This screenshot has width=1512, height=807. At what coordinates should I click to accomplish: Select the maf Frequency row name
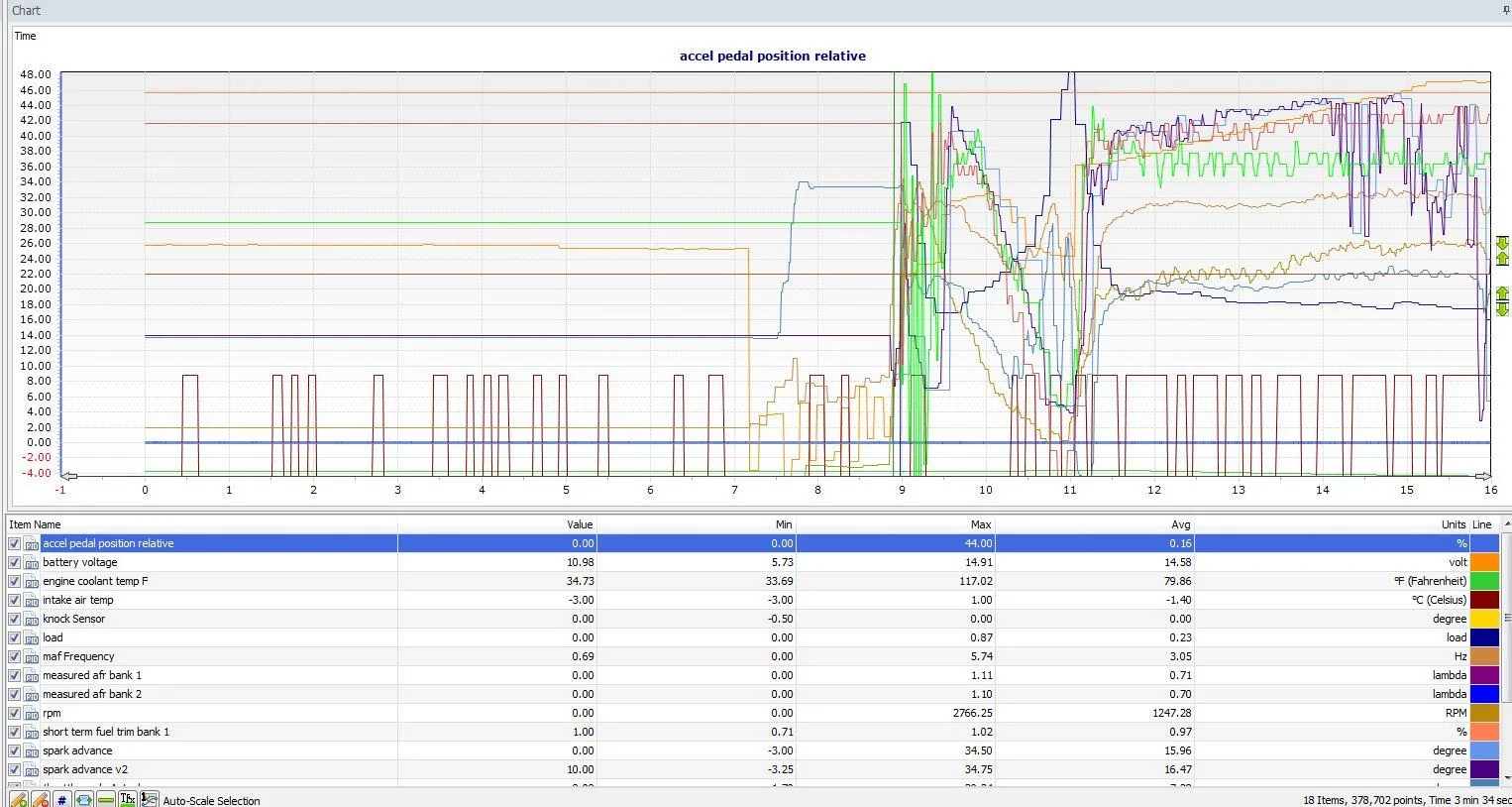78,656
